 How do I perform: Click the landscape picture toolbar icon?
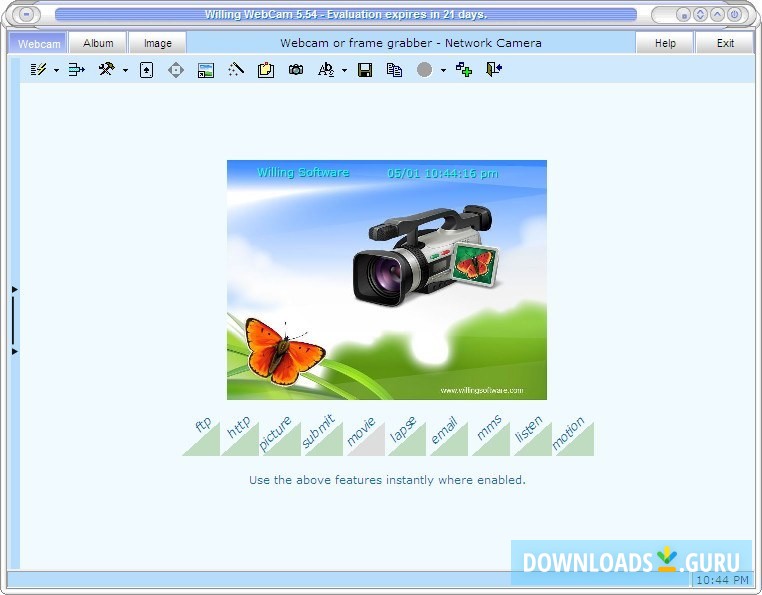pos(206,70)
